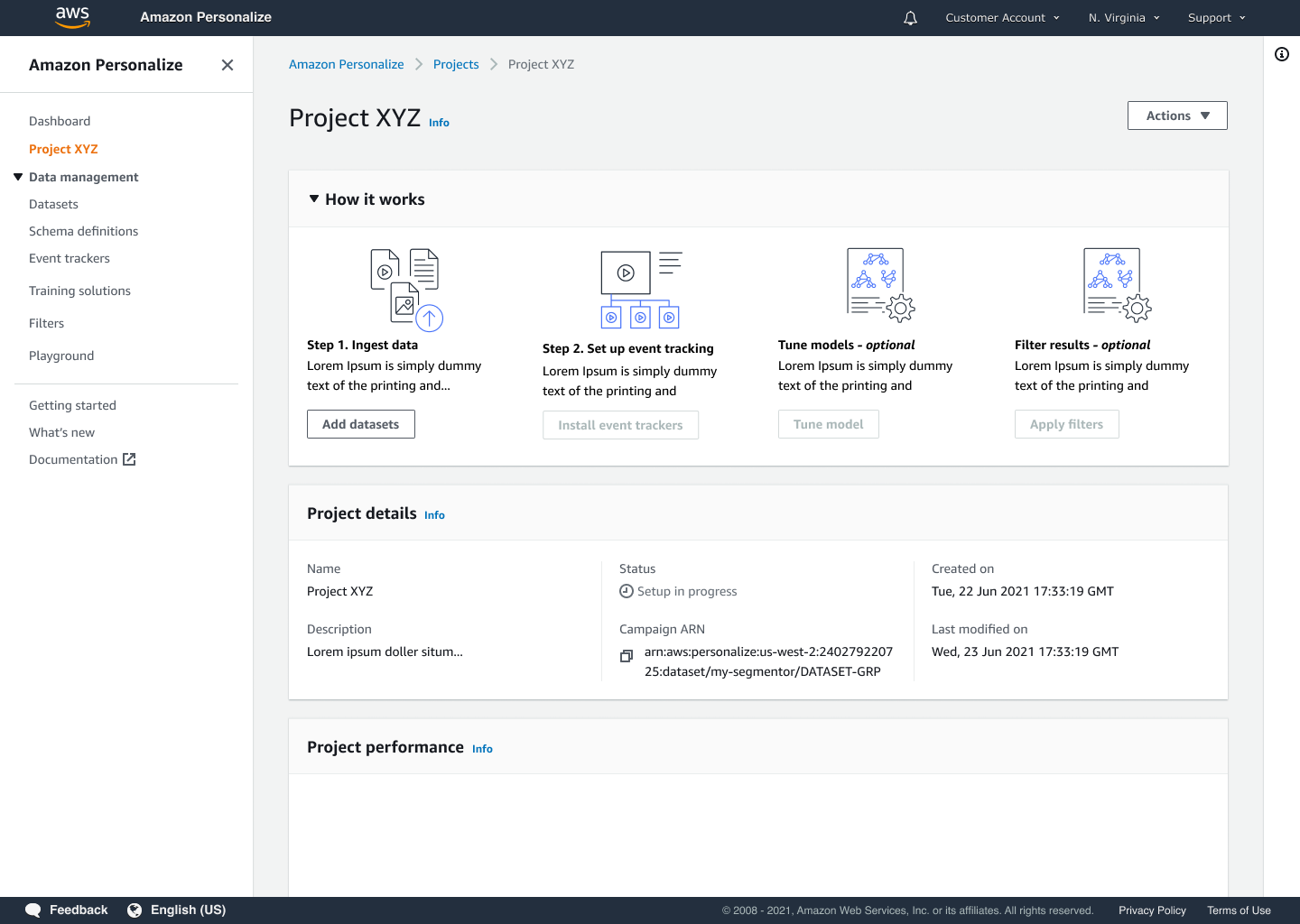Viewport: 1300px width, 924px height.
Task: Open Event trackers in sidebar
Action: (x=70, y=258)
